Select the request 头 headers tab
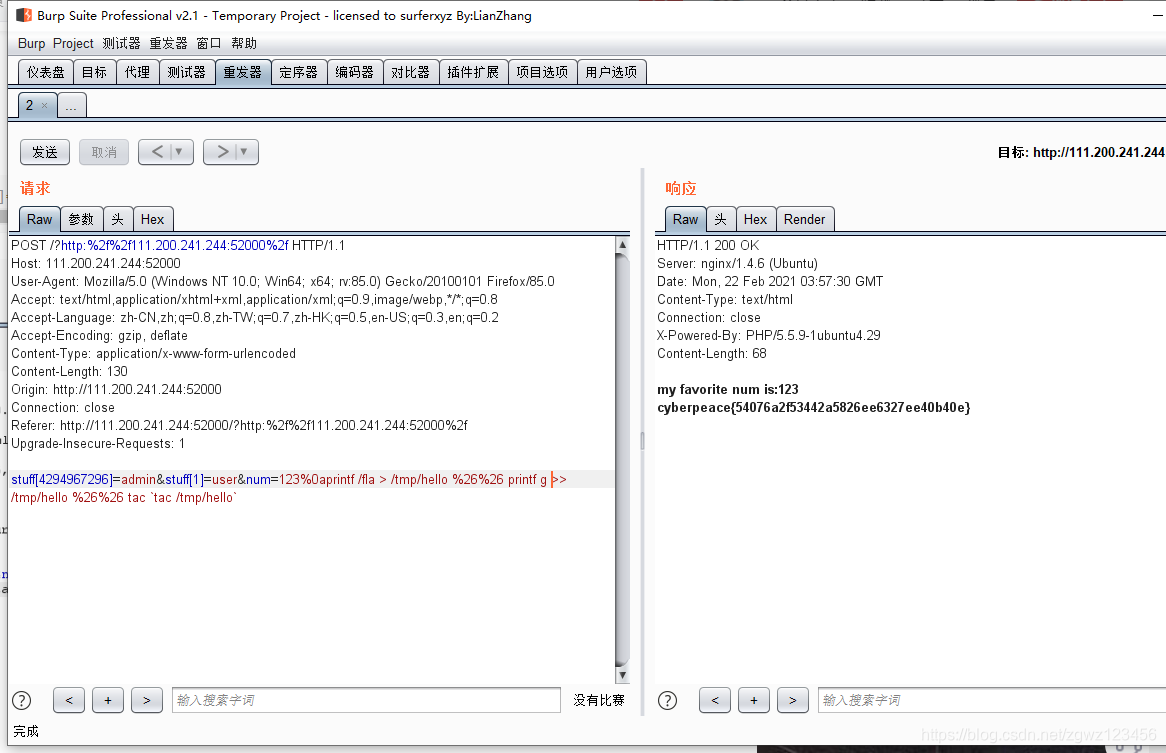 (x=117, y=219)
